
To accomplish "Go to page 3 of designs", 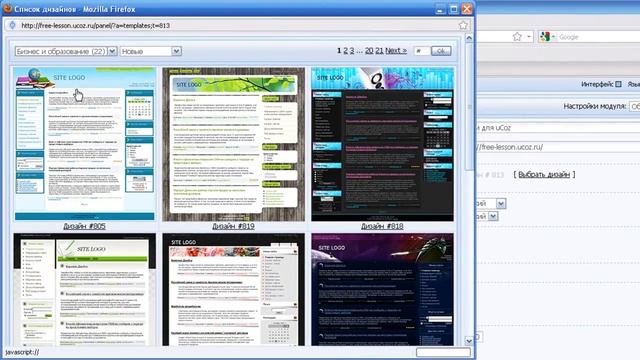I will (x=352, y=51).
